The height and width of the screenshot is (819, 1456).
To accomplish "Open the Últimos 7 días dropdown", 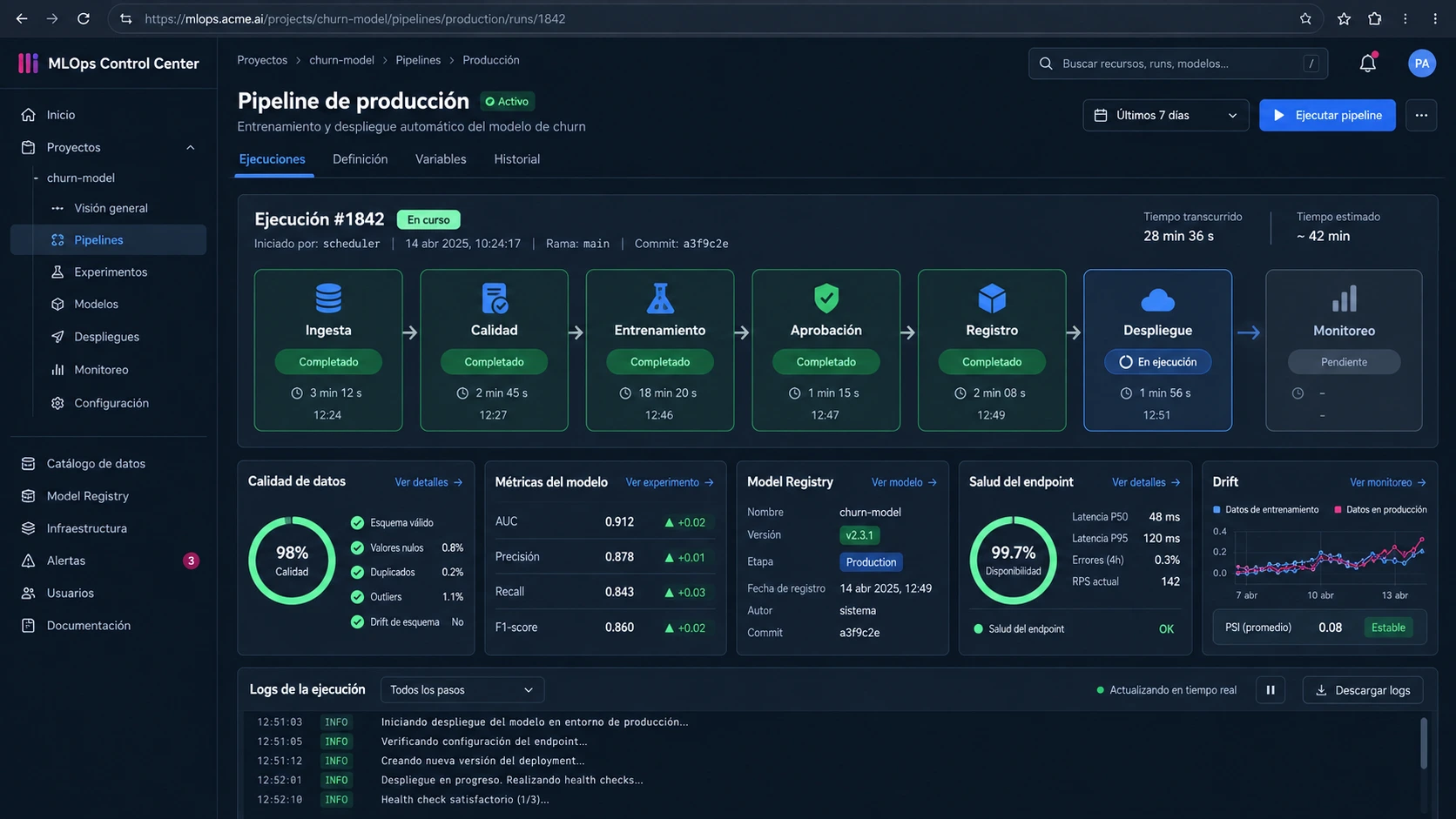I will [1165, 115].
